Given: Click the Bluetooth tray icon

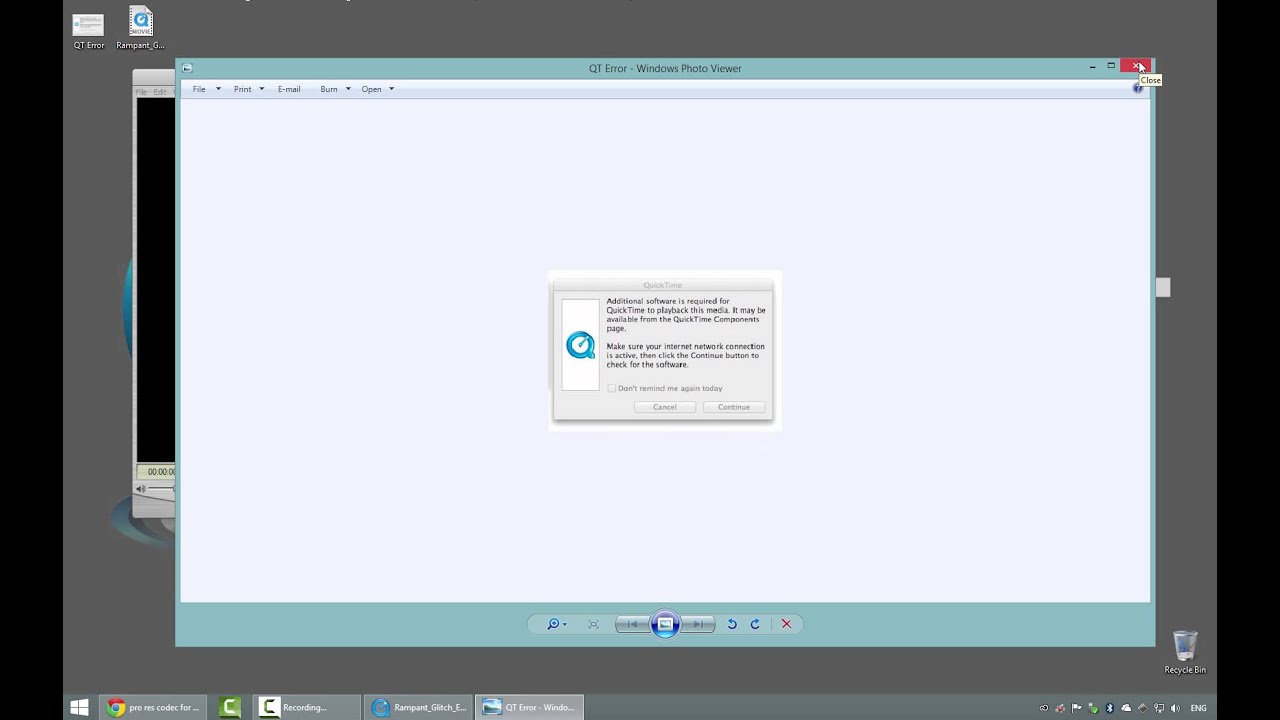Looking at the screenshot, I should click(1110, 708).
